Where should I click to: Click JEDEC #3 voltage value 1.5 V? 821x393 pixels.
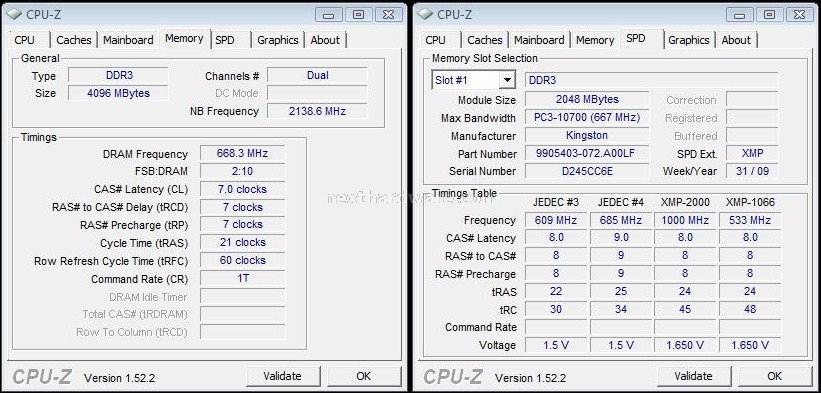(556, 345)
